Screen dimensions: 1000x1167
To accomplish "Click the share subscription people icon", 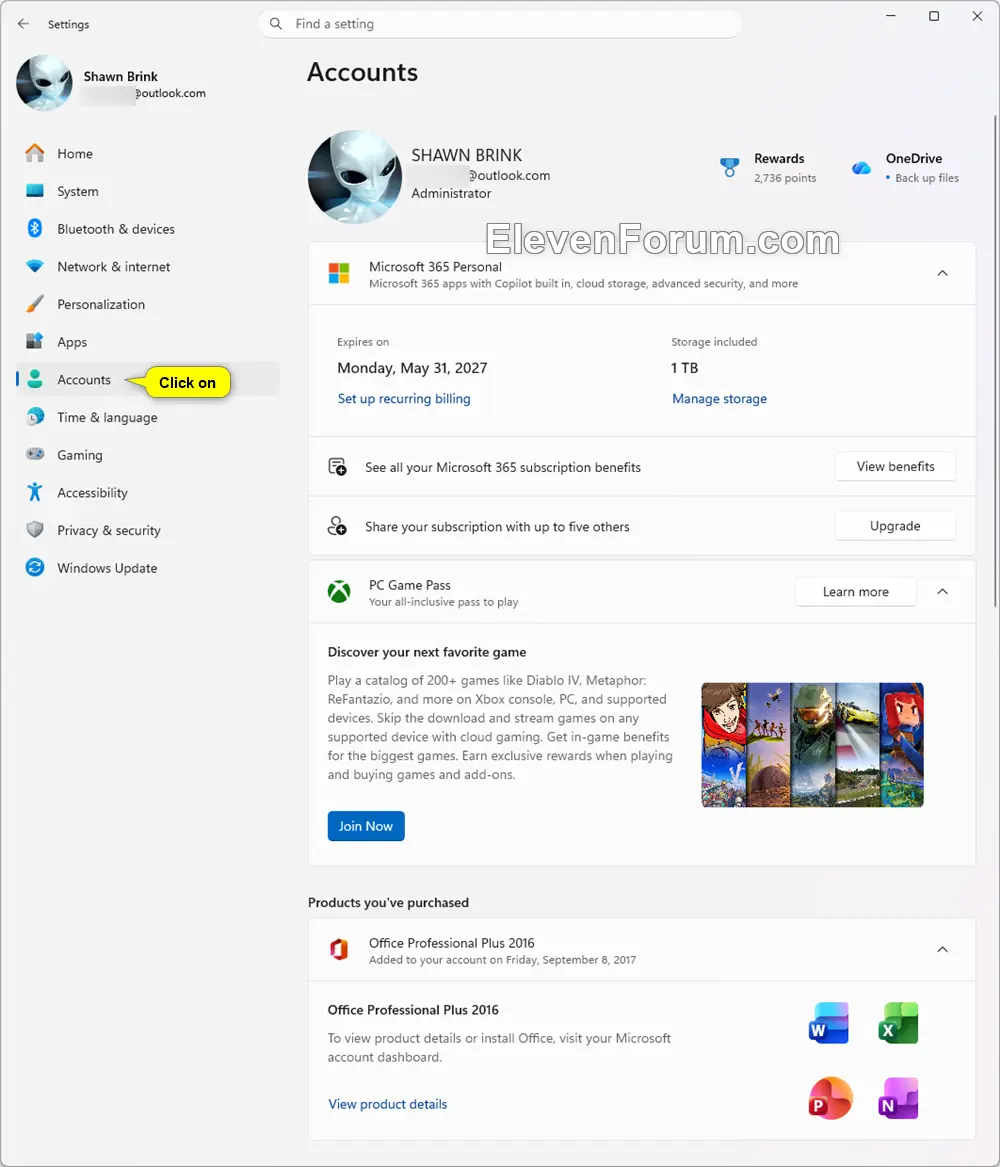I will 338,526.
